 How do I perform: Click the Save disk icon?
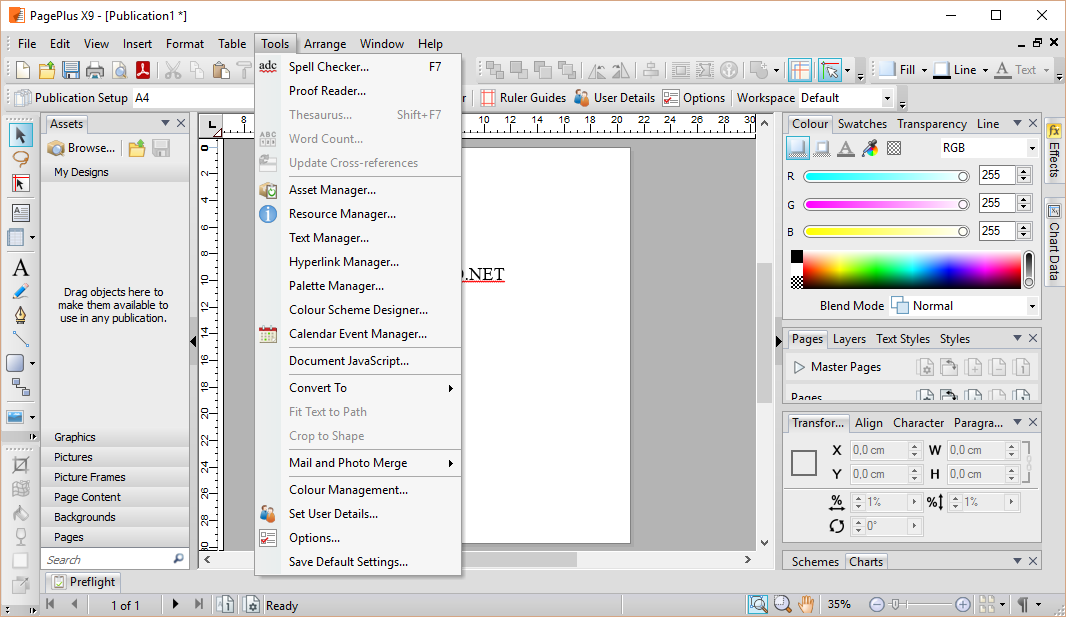(x=71, y=70)
